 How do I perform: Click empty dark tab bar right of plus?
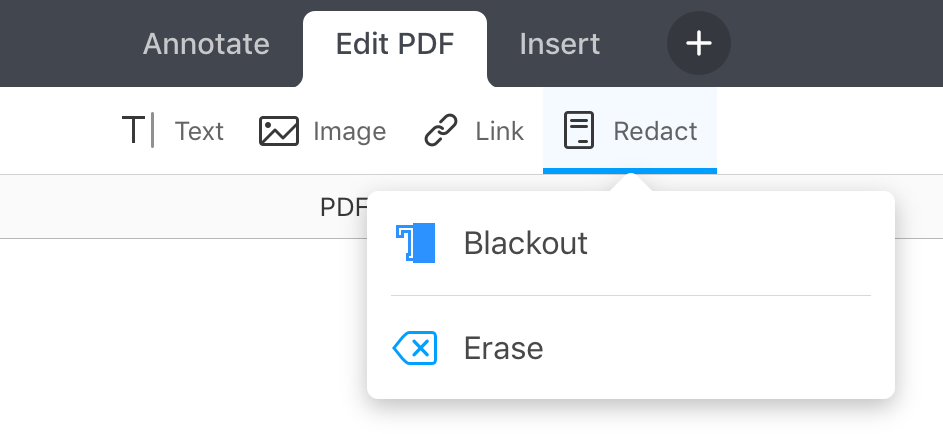pos(840,44)
